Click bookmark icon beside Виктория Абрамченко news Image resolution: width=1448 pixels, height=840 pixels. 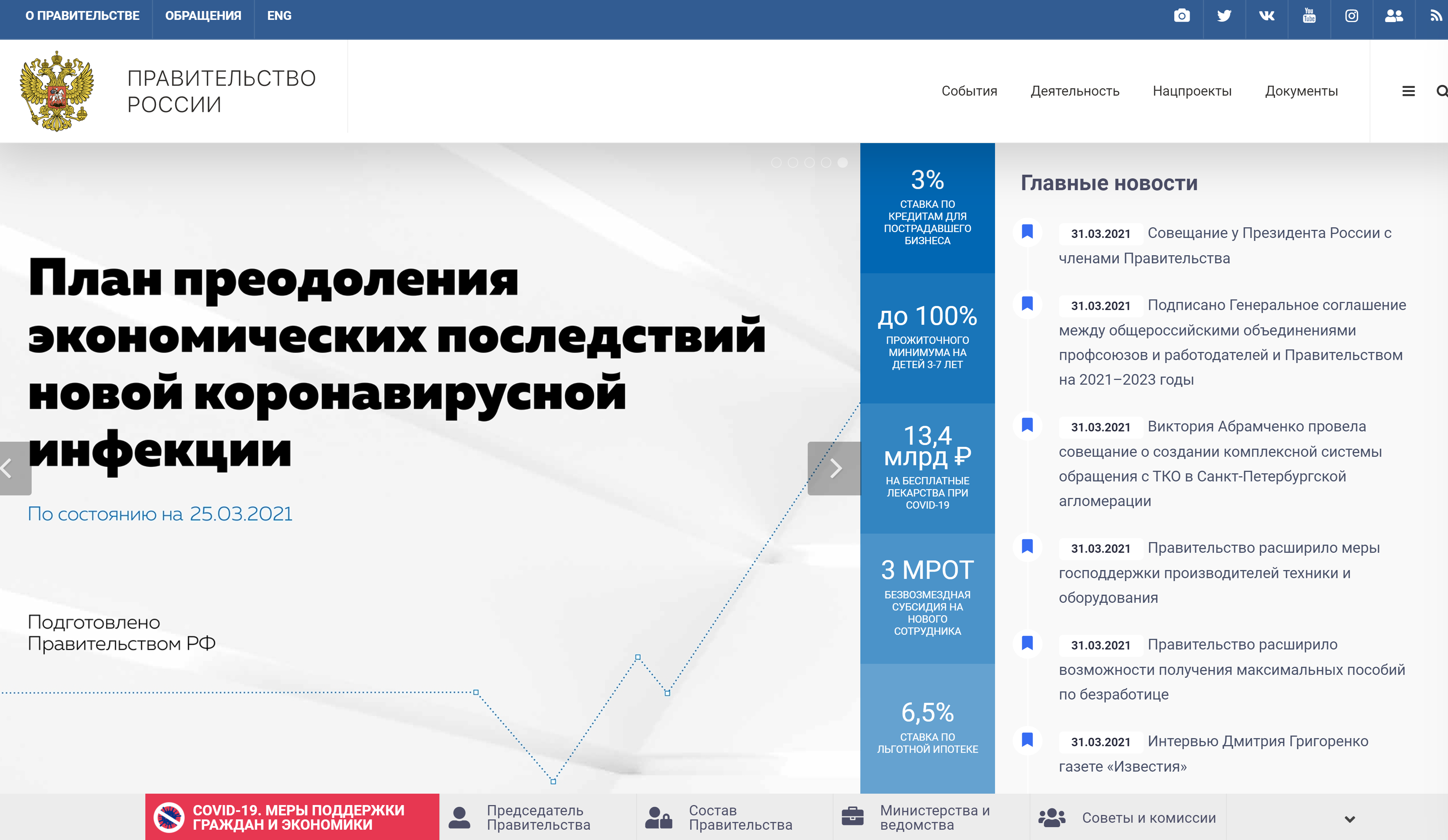(1027, 425)
